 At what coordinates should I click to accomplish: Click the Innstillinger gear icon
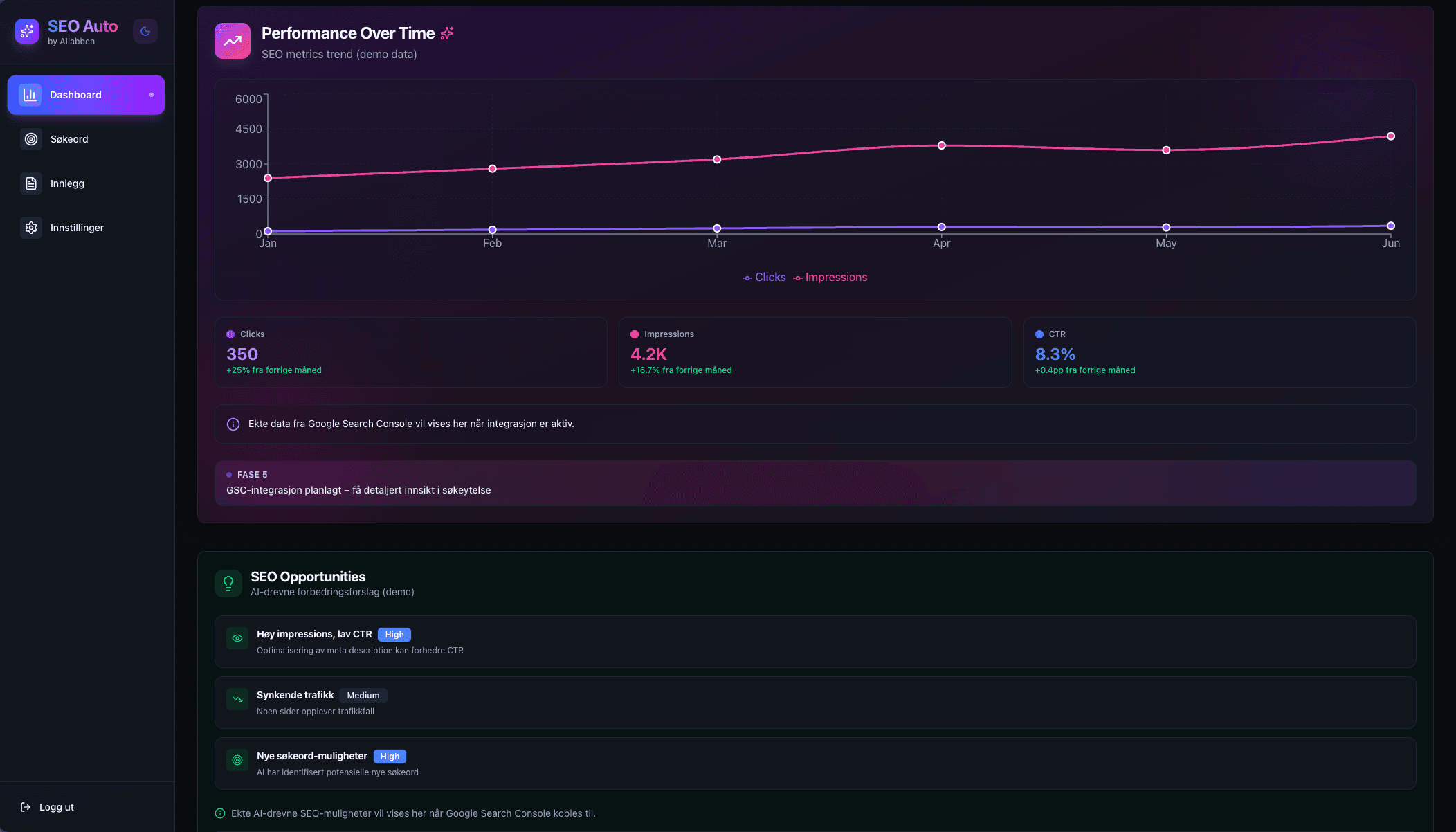(x=31, y=228)
